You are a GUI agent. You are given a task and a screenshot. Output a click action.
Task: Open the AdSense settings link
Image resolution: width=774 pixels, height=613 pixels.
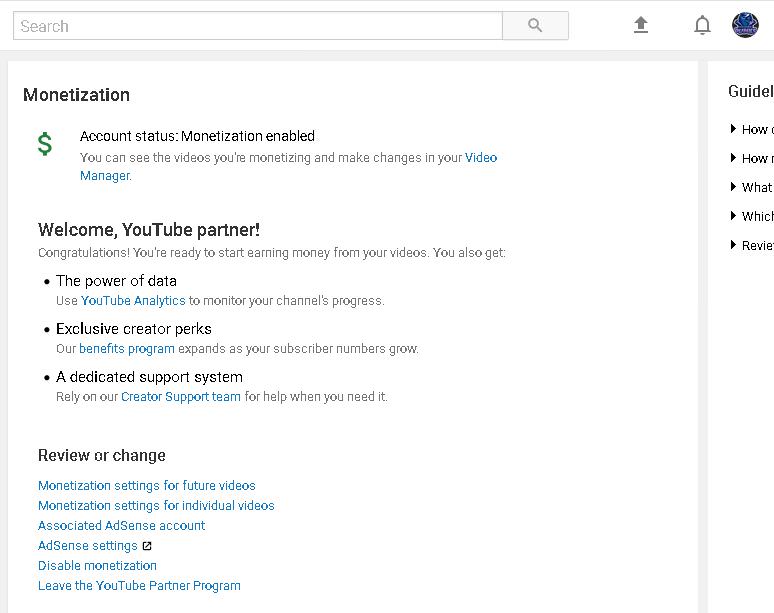[x=88, y=546]
